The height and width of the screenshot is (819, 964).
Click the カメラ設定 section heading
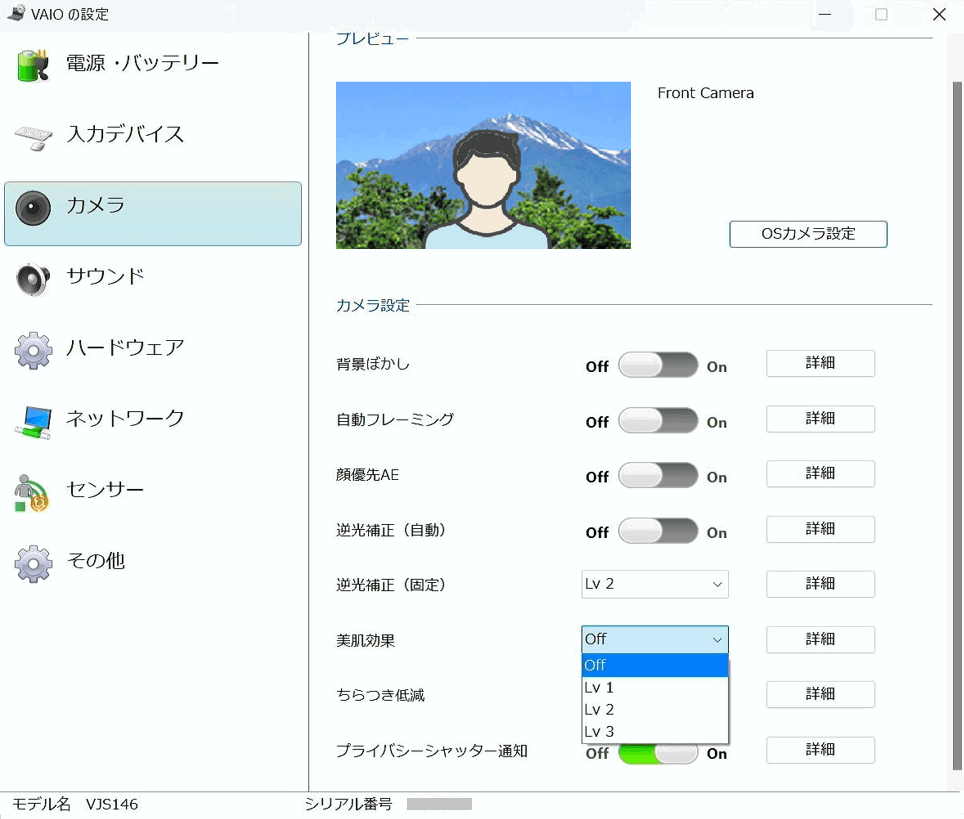pos(373,306)
